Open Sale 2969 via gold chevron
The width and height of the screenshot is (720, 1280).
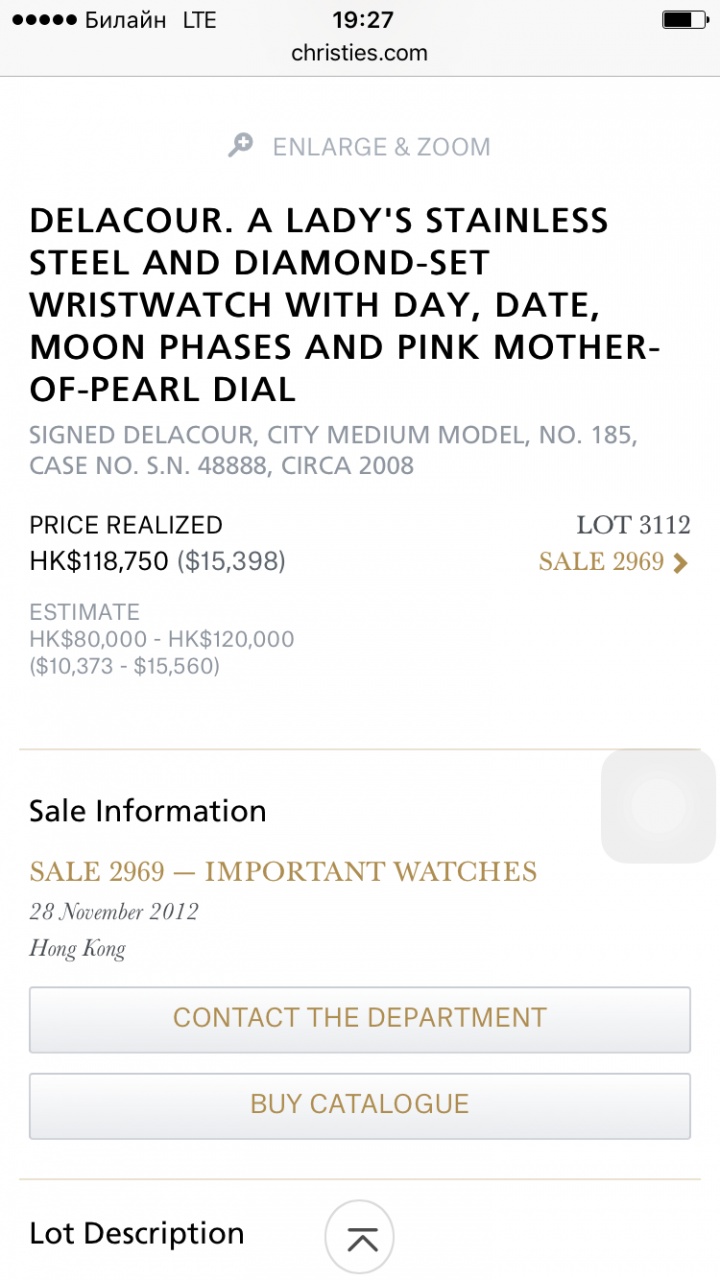(x=681, y=563)
